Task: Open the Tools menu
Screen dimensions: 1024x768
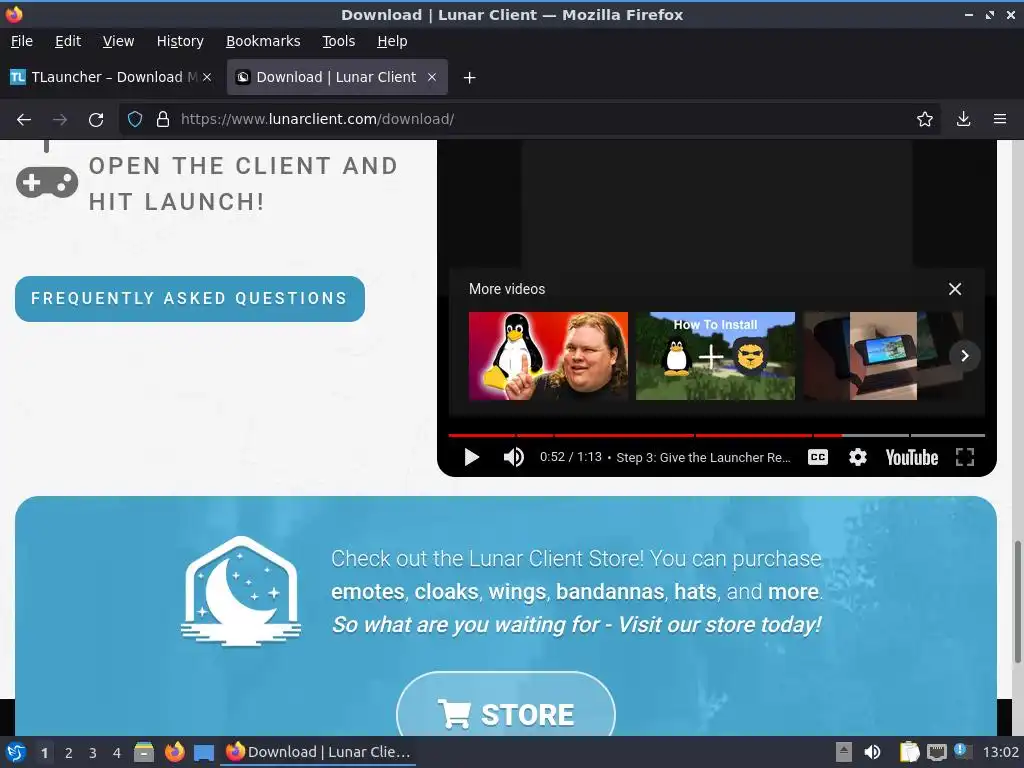Action: (338, 41)
